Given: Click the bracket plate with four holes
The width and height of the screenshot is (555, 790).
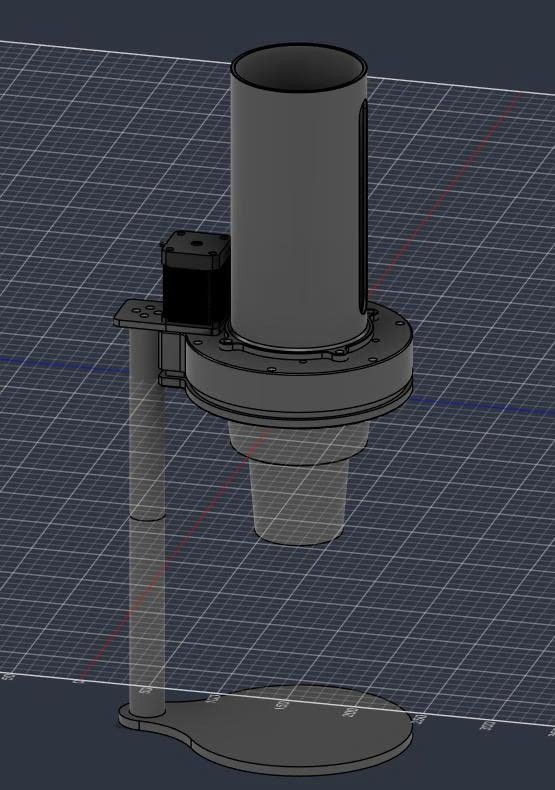Looking at the screenshot, I should pyautogui.click(x=140, y=313).
